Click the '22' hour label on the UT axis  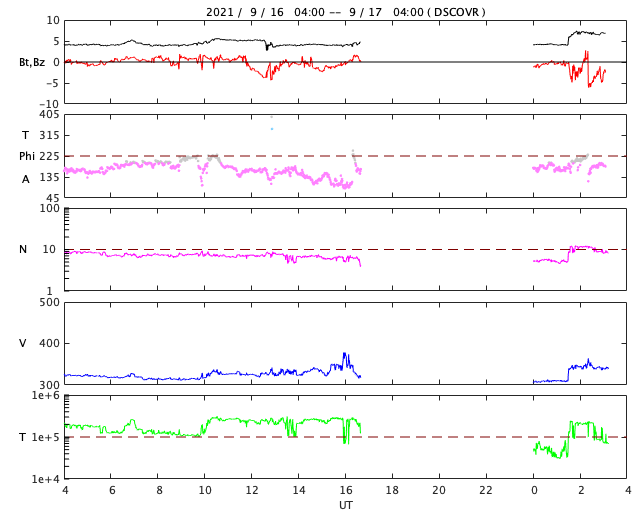(486, 490)
